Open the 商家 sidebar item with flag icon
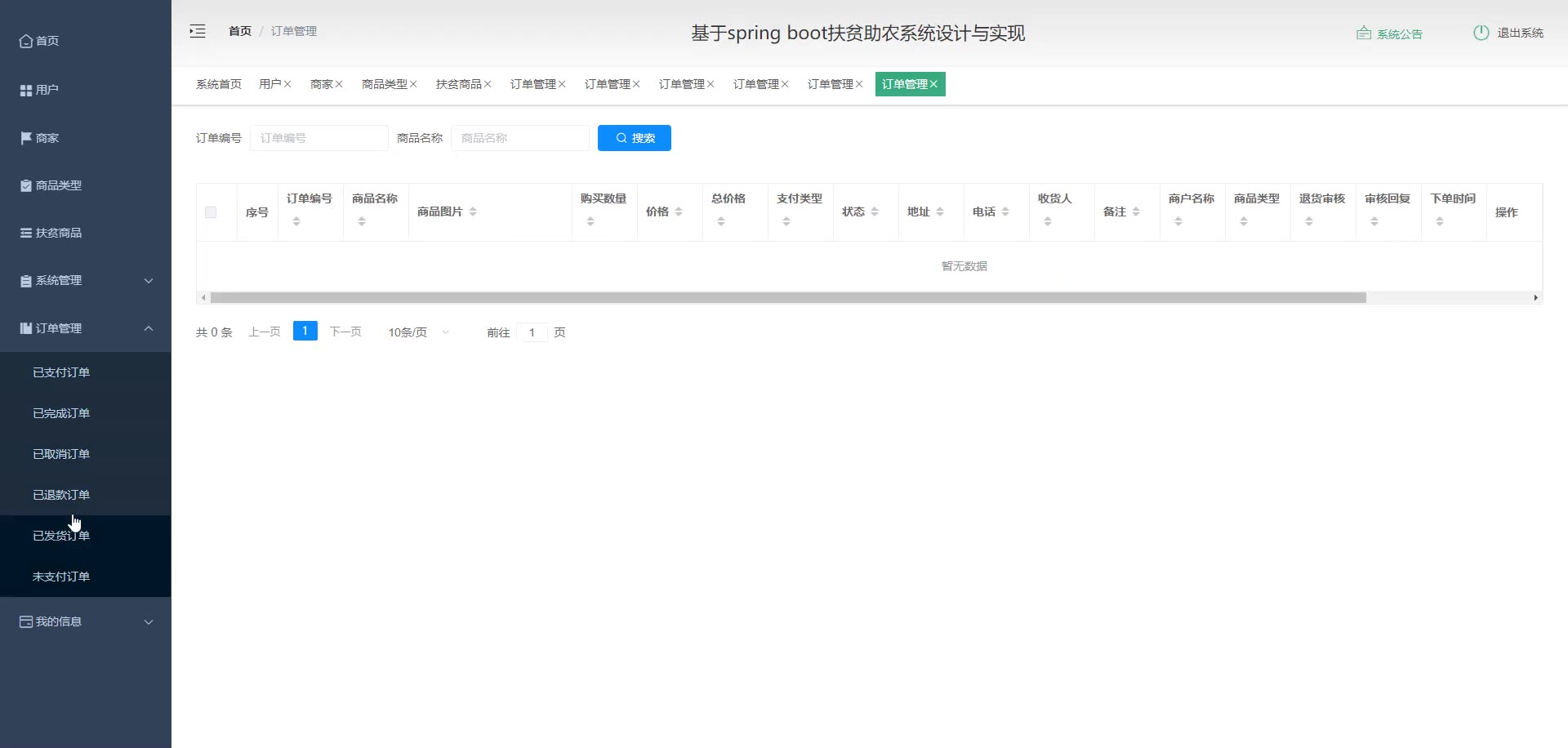The image size is (1568, 748). [40, 138]
